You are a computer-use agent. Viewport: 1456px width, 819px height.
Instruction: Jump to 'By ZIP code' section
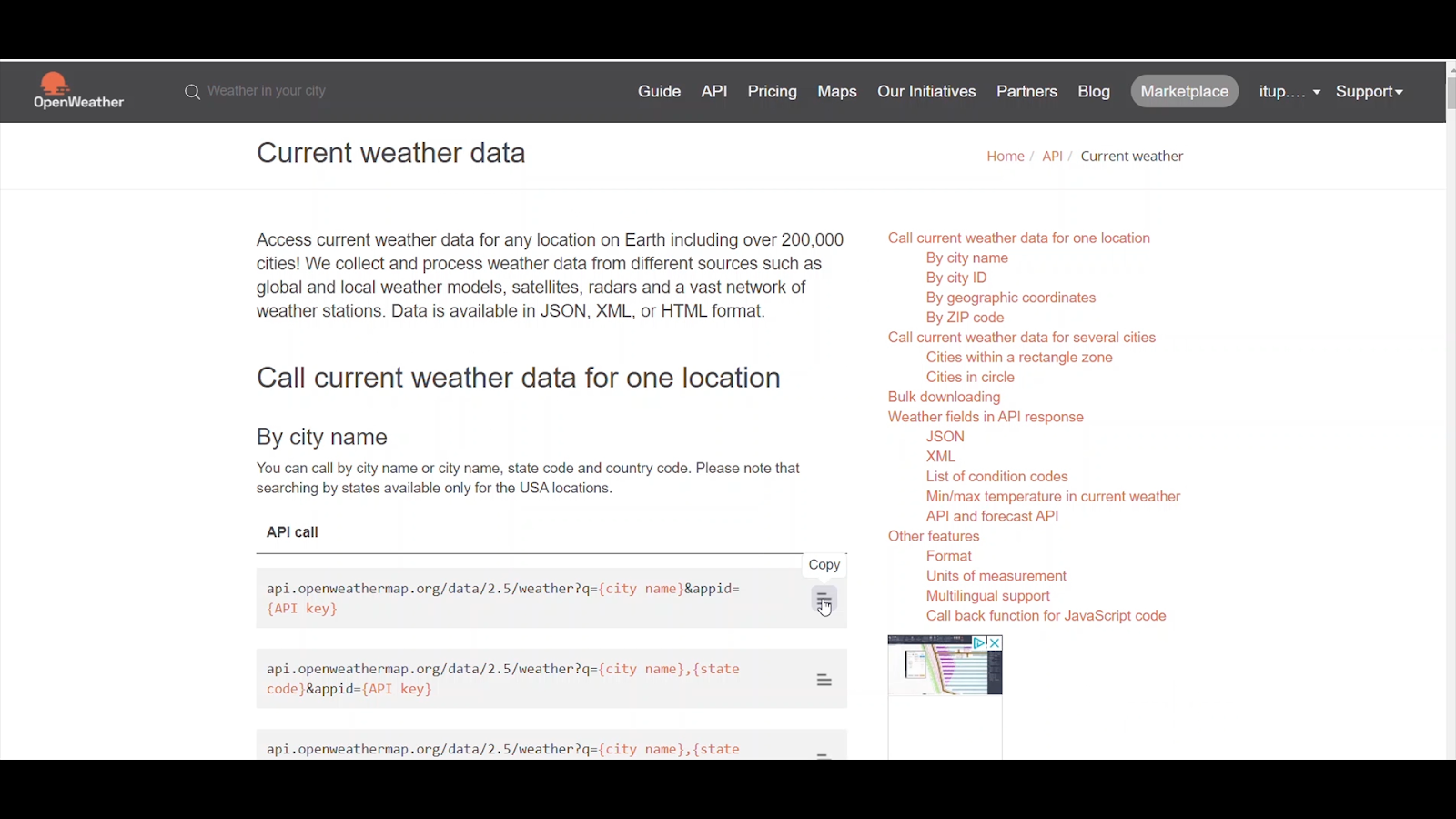[x=966, y=318]
